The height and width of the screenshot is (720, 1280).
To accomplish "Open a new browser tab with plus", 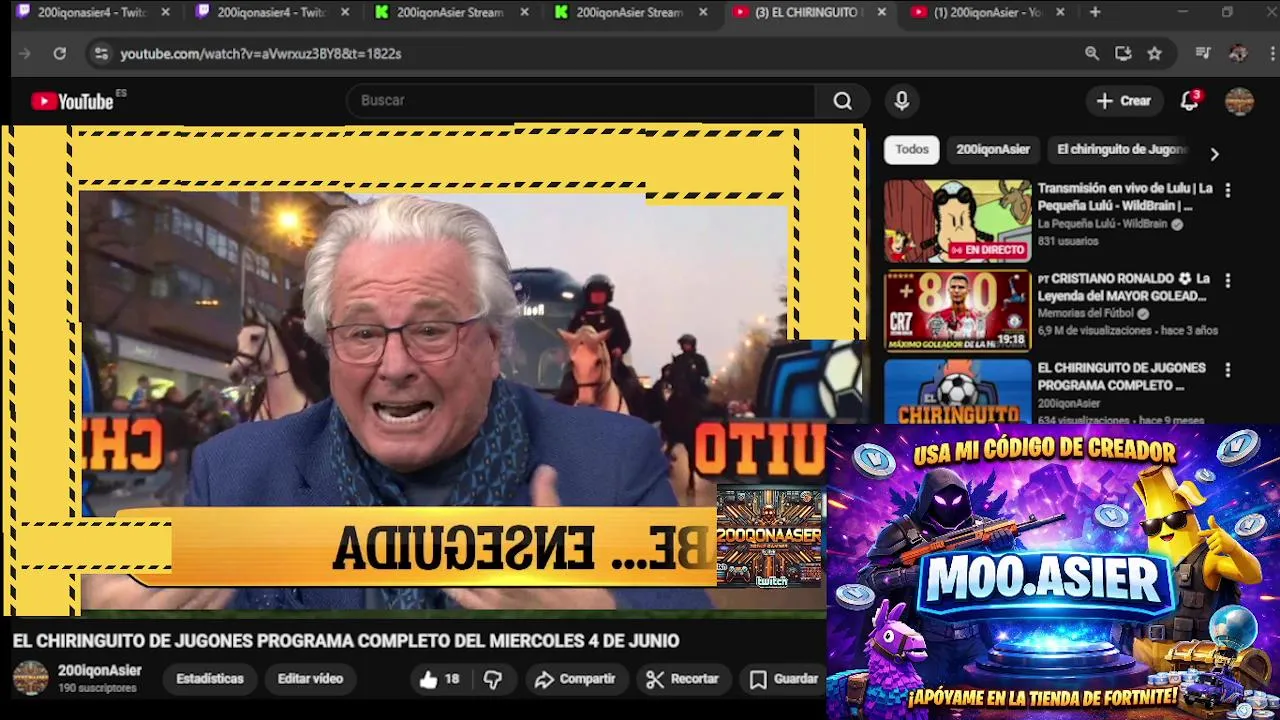I will (1095, 12).
